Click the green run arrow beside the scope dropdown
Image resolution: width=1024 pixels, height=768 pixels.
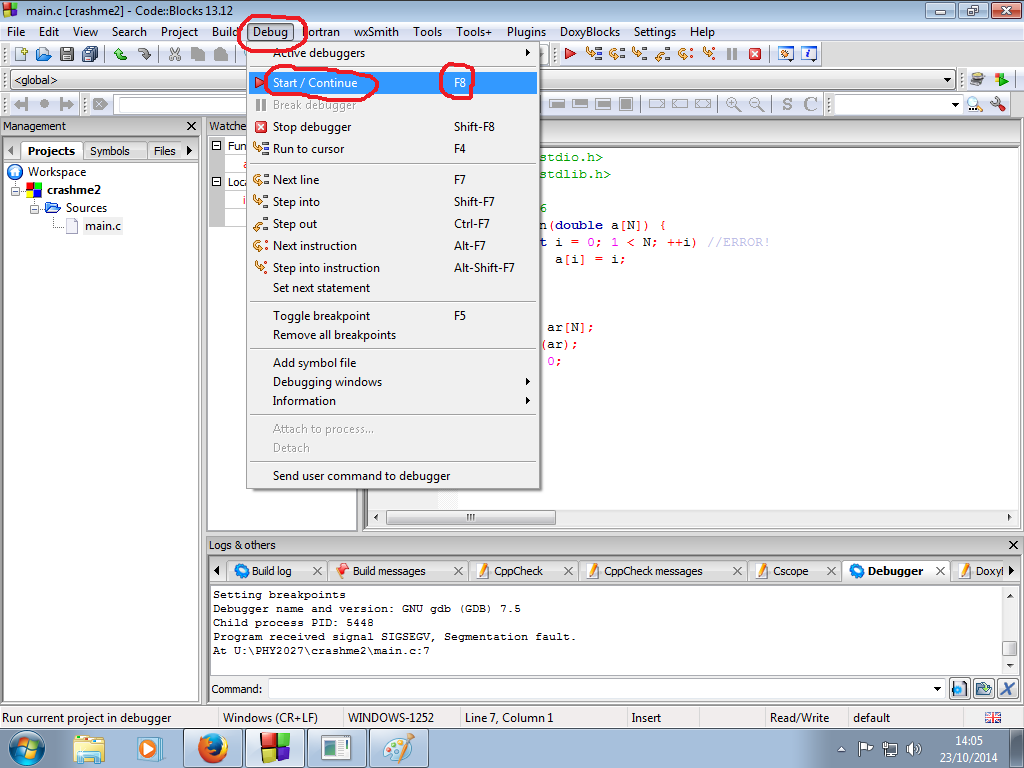(1001, 79)
